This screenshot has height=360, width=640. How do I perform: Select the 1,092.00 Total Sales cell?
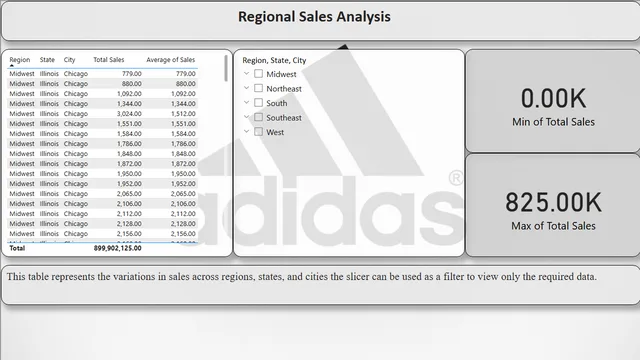129,94
